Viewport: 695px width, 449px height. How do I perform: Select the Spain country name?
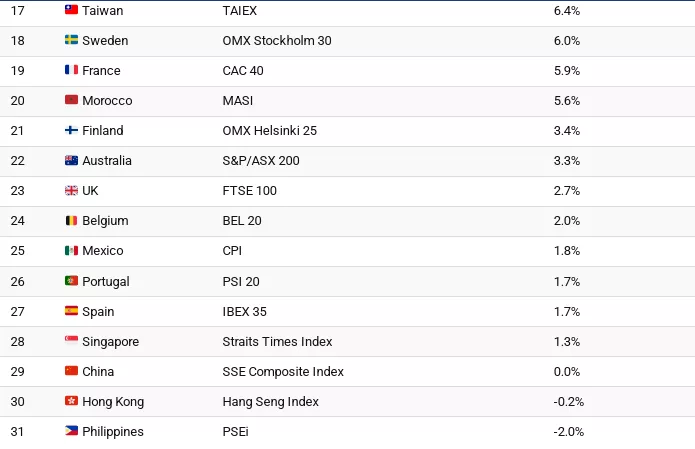(x=99, y=311)
